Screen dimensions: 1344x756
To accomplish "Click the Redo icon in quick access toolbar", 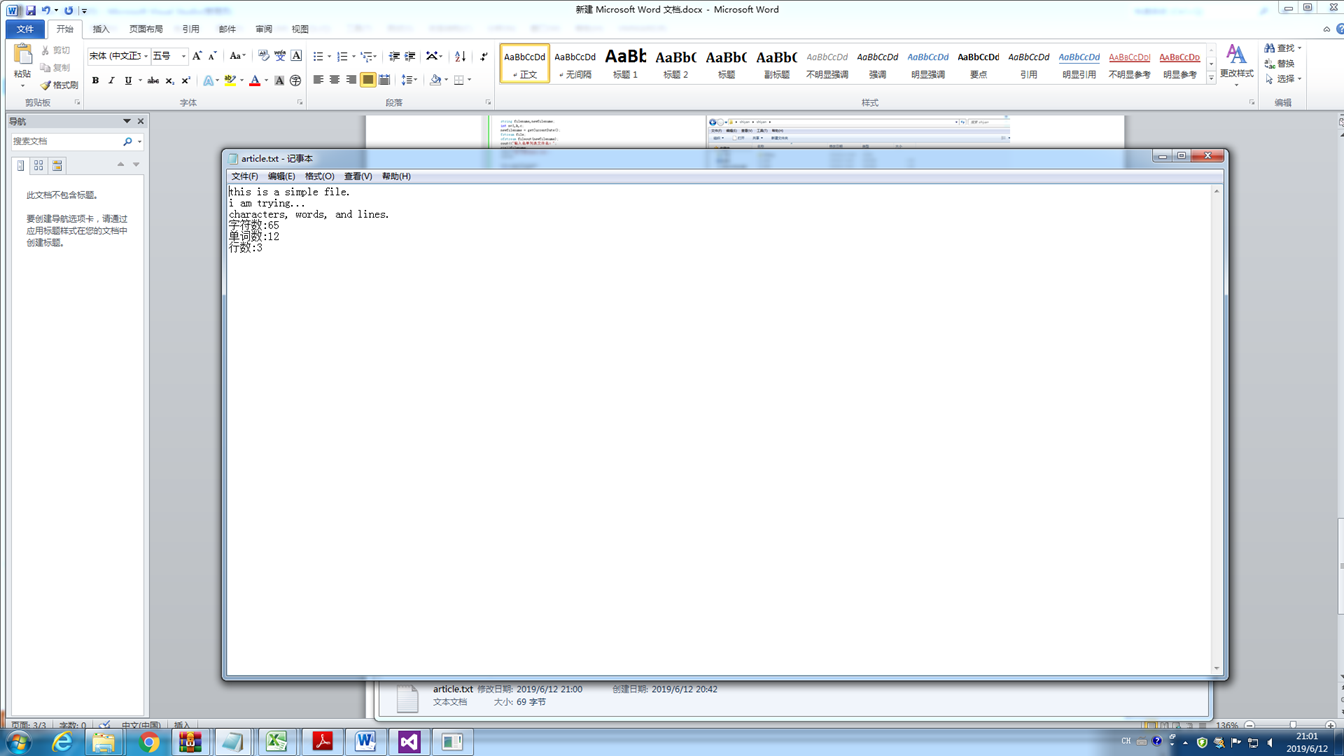I will (69, 10).
